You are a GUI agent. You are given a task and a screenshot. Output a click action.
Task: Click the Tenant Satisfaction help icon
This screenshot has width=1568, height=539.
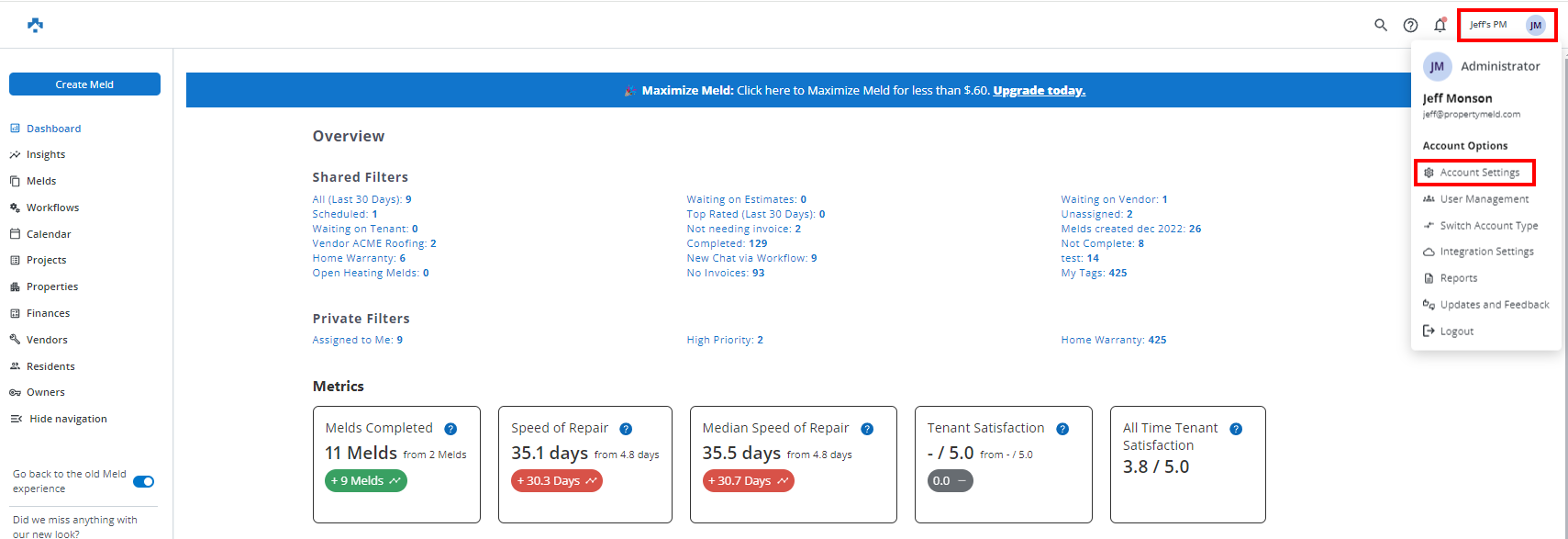tap(1062, 429)
